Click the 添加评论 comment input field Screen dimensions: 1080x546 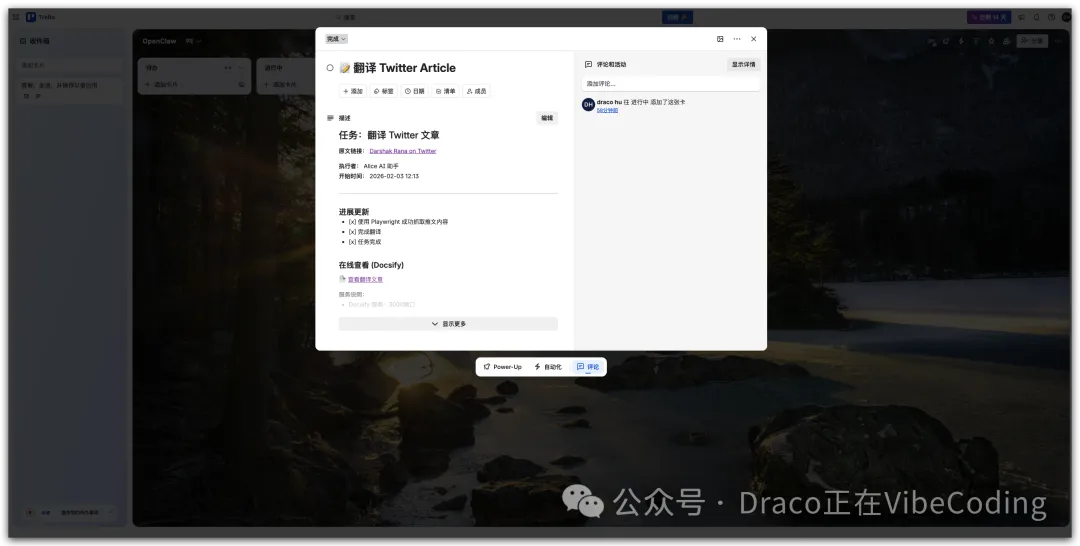click(x=670, y=84)
